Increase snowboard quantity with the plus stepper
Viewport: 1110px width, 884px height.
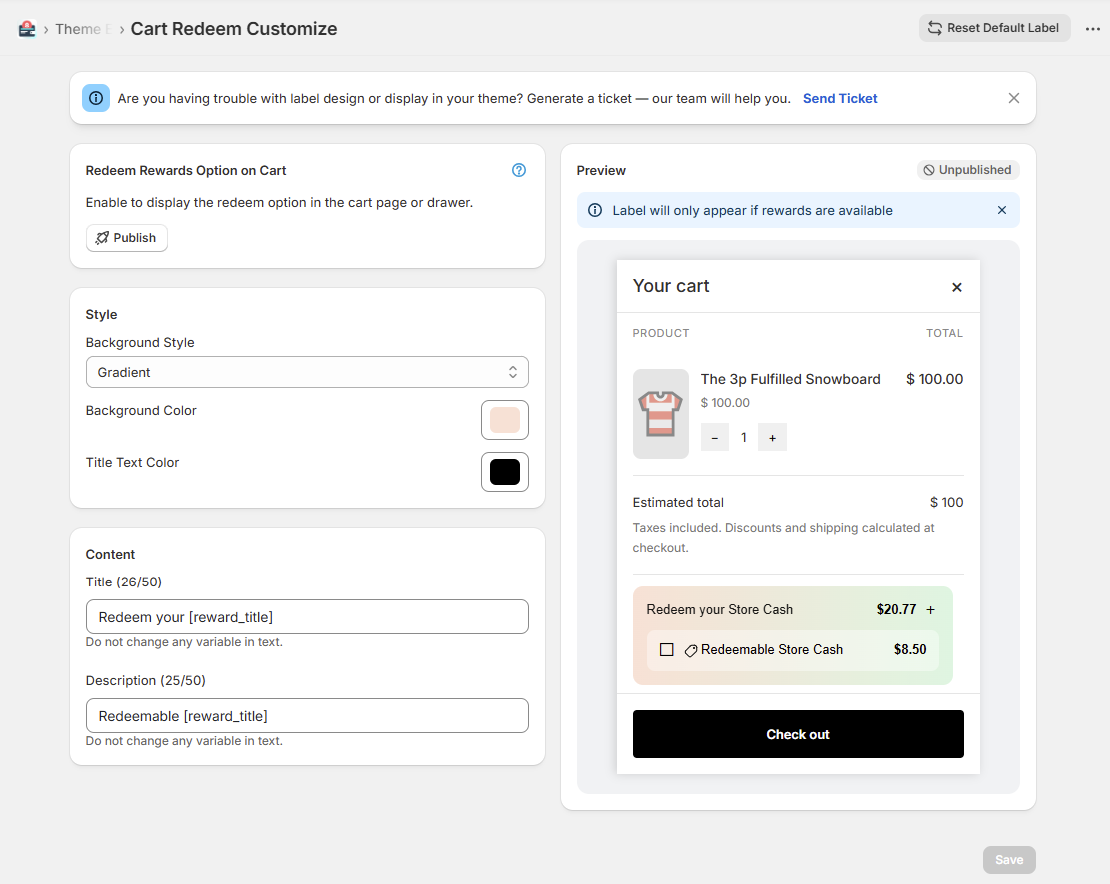pos(772,437)
